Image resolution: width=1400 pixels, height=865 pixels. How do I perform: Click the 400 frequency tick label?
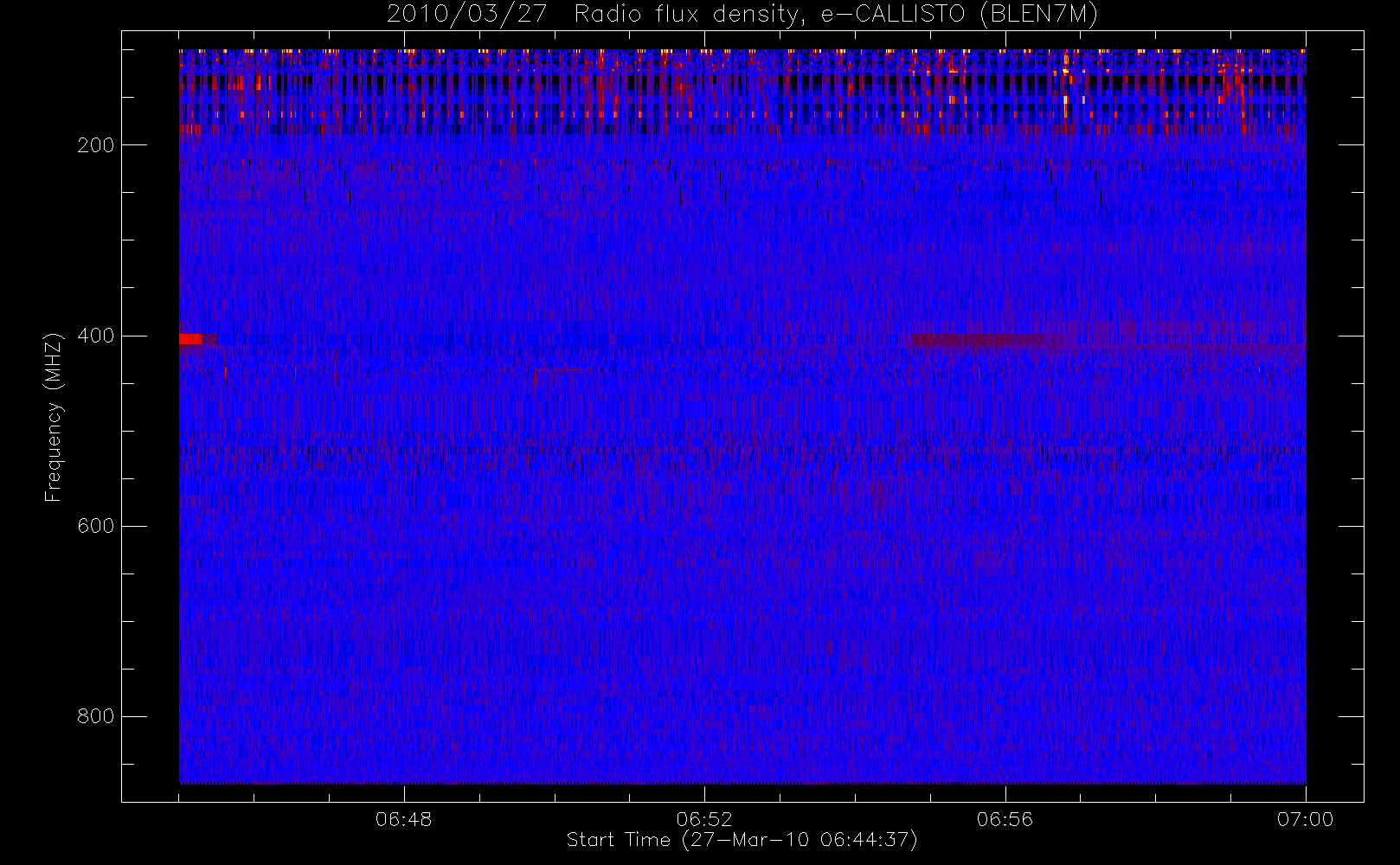pos(95,336)
